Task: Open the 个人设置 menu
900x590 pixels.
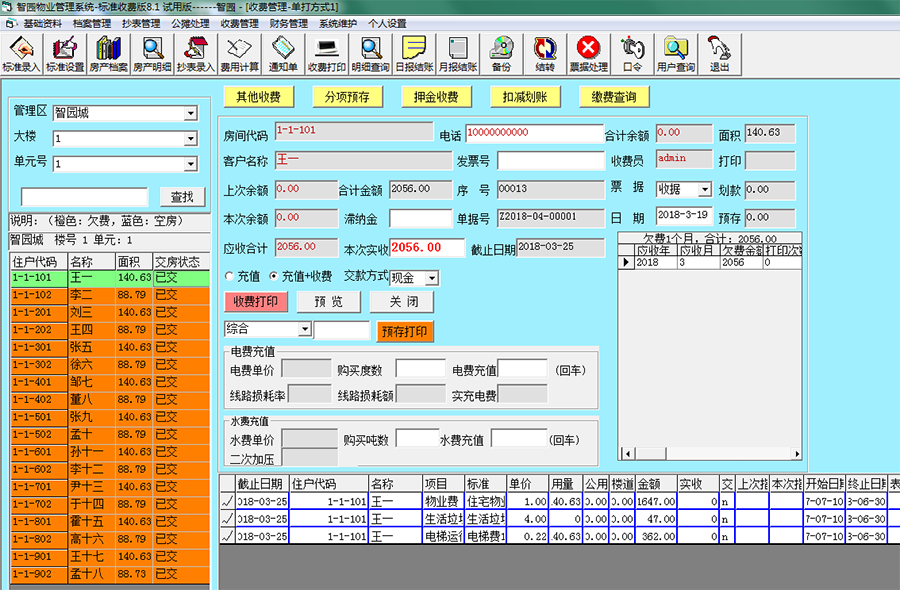Action: 387,24
